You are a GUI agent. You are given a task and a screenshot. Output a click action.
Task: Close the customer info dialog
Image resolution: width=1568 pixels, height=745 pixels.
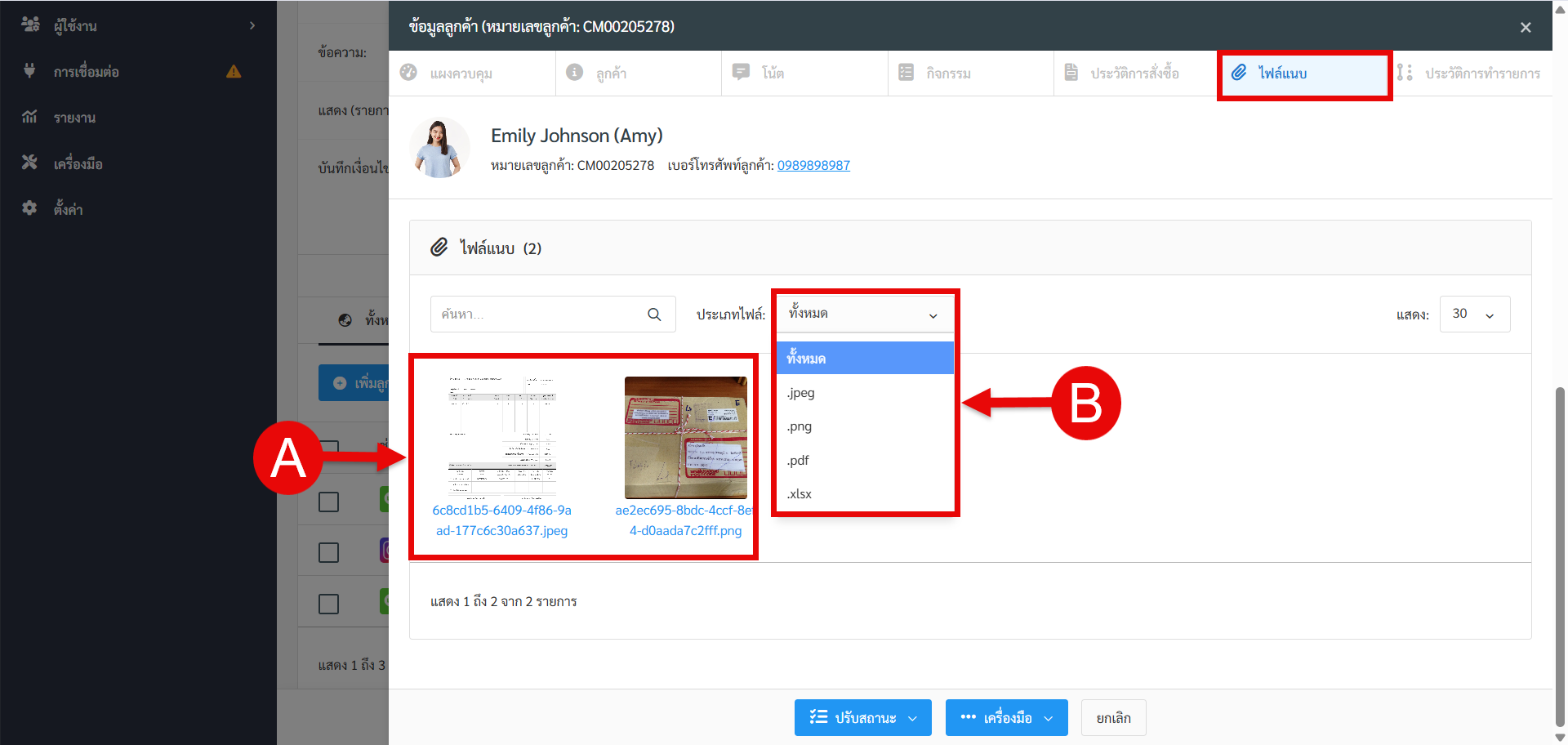1525,27
